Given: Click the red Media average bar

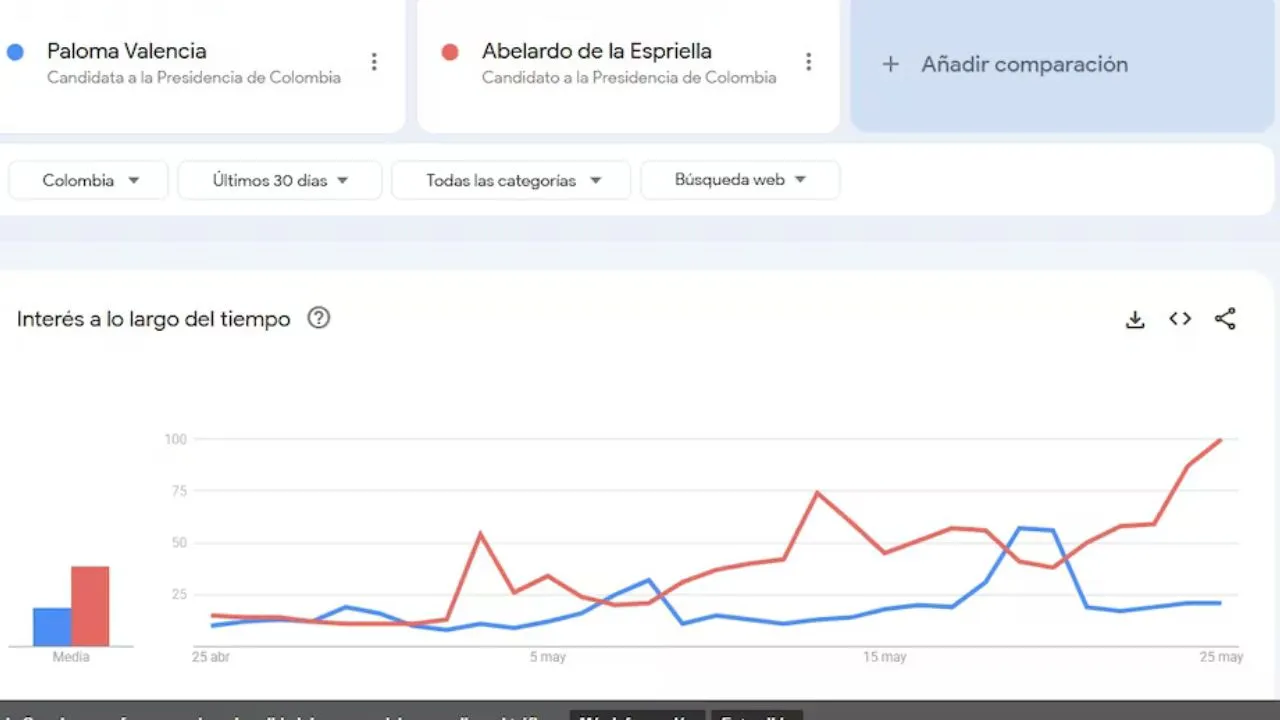Looking at the screenshot, I should pyautogui.click(x=90, y=606).
